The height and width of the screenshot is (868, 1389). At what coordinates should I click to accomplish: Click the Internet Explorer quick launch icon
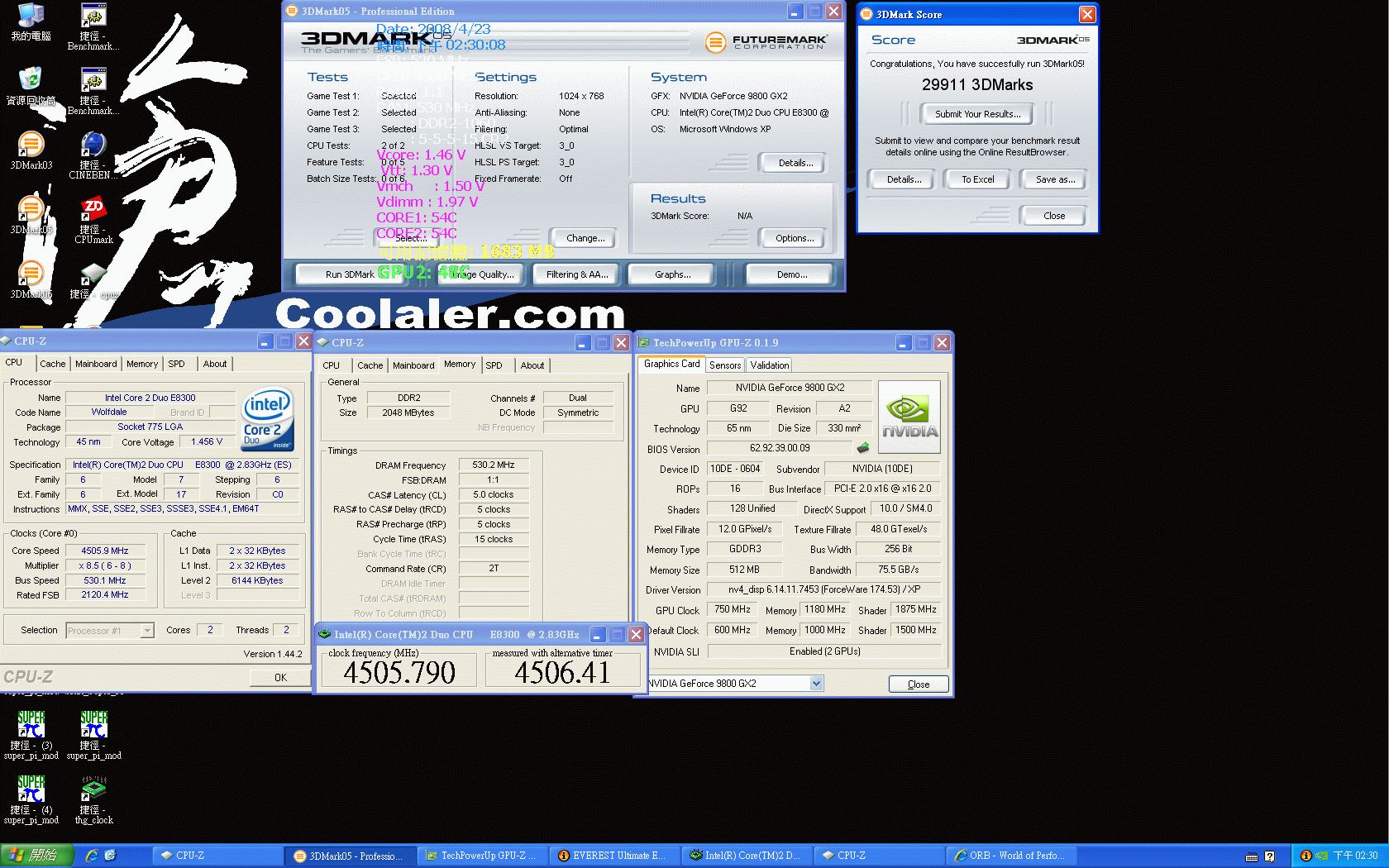(92, 856)
